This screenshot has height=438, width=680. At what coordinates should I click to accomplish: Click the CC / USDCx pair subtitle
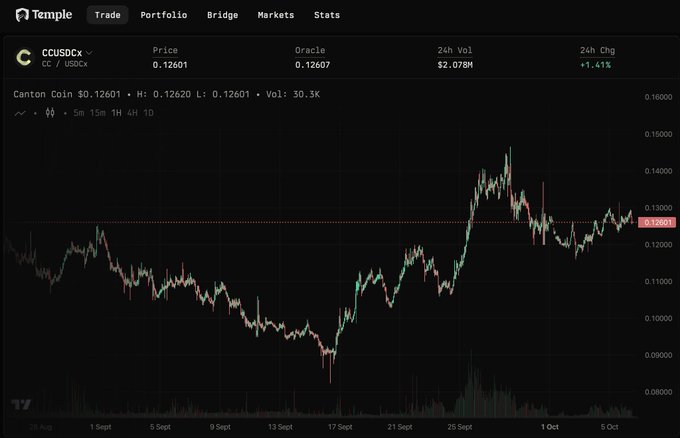65,64
